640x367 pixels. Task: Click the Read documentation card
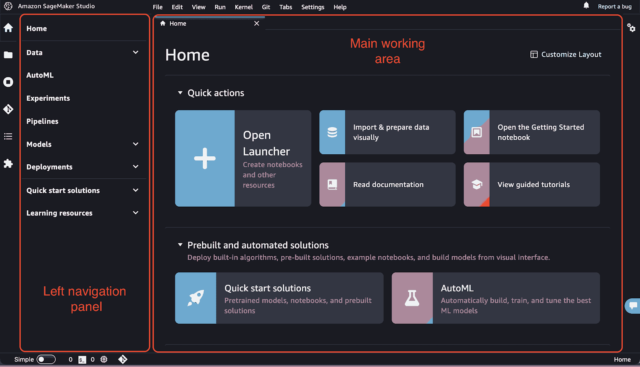(x=387, y=185)
